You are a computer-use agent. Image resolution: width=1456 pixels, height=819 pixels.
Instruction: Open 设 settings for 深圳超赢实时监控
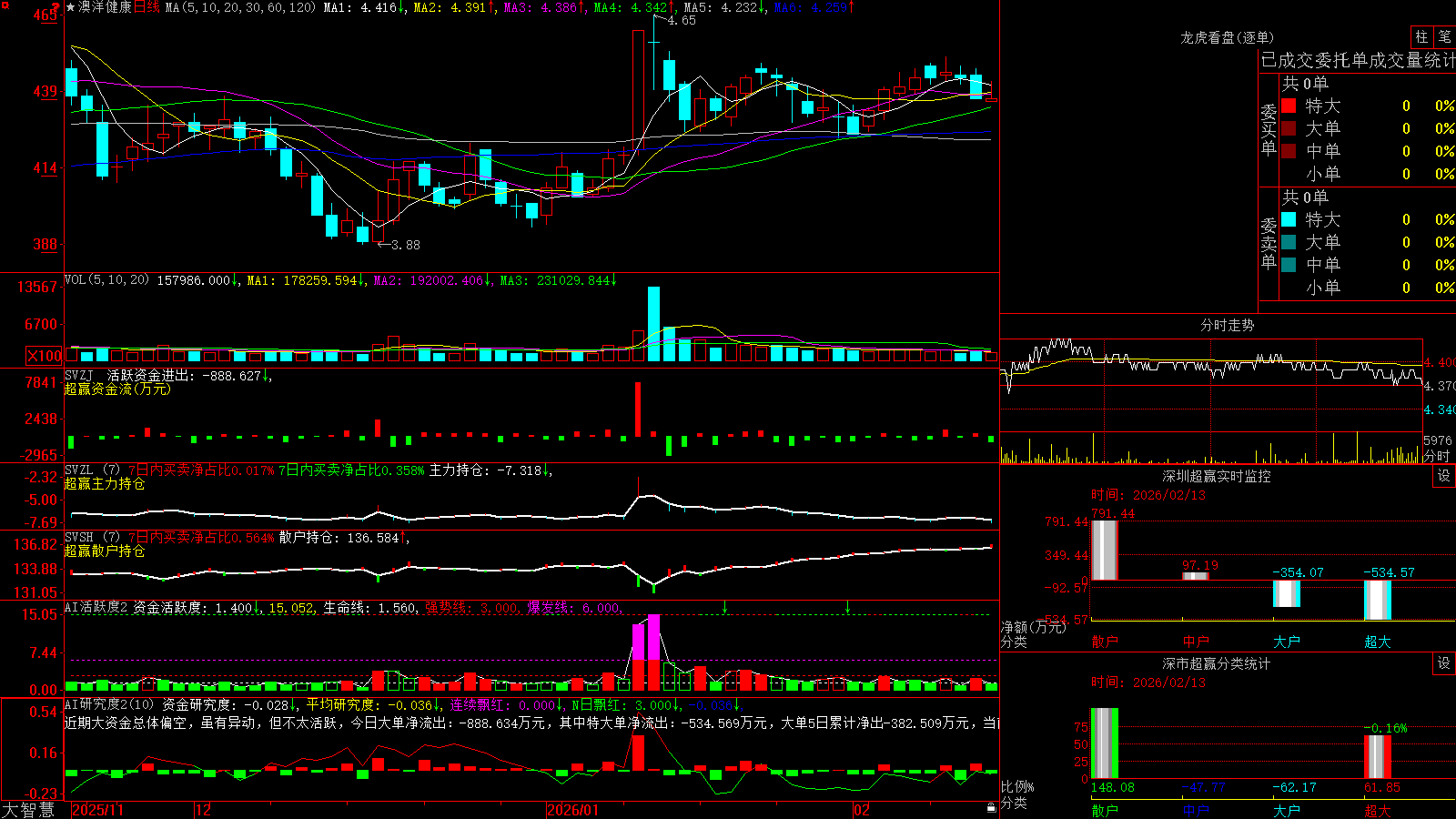coord(1444,476)
